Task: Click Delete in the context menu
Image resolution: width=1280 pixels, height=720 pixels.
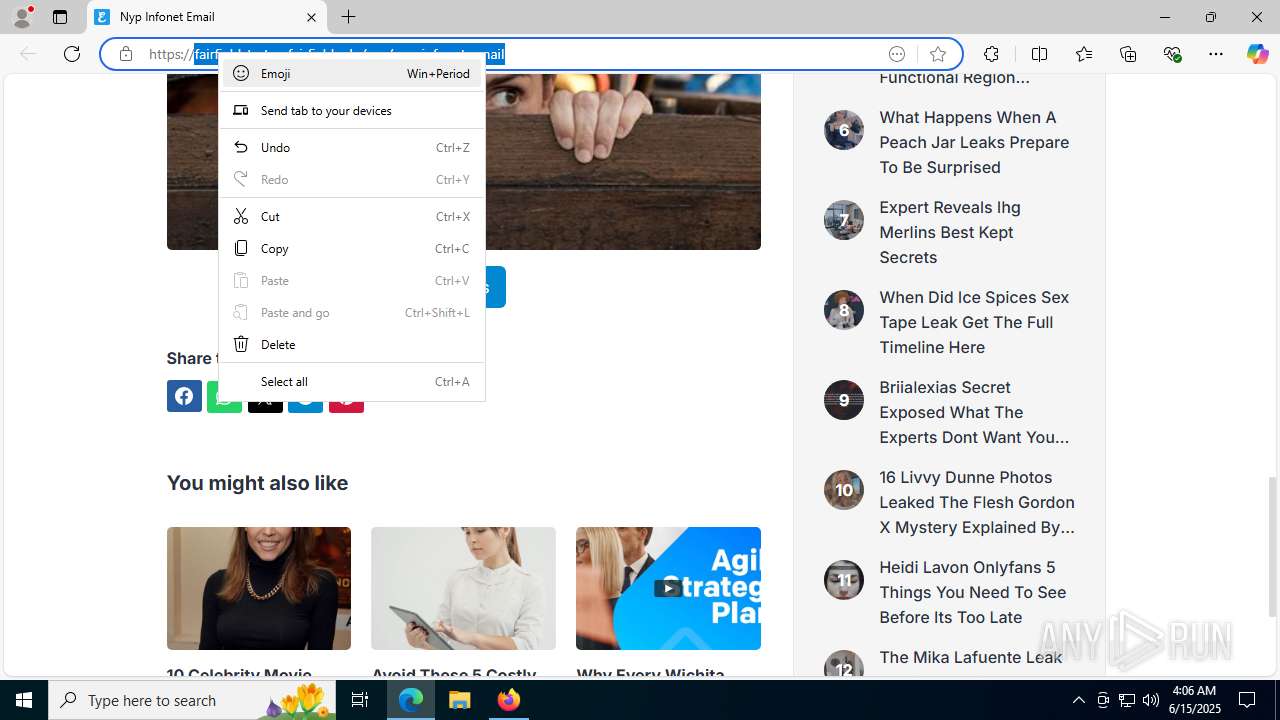Action: [351, 344]
